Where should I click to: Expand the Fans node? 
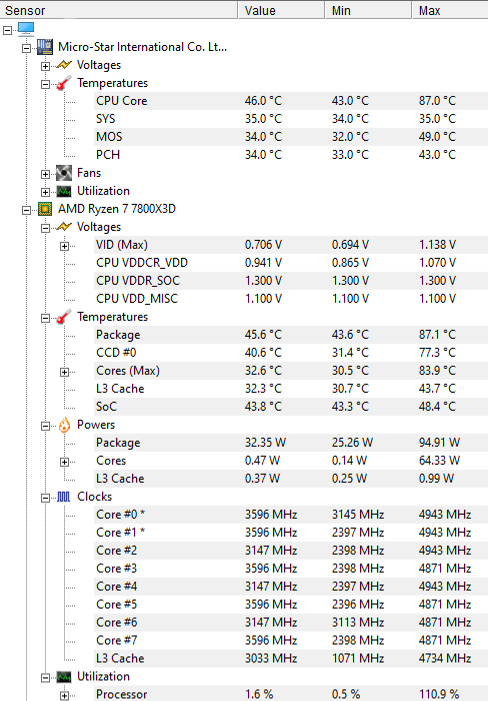(45, 174)
